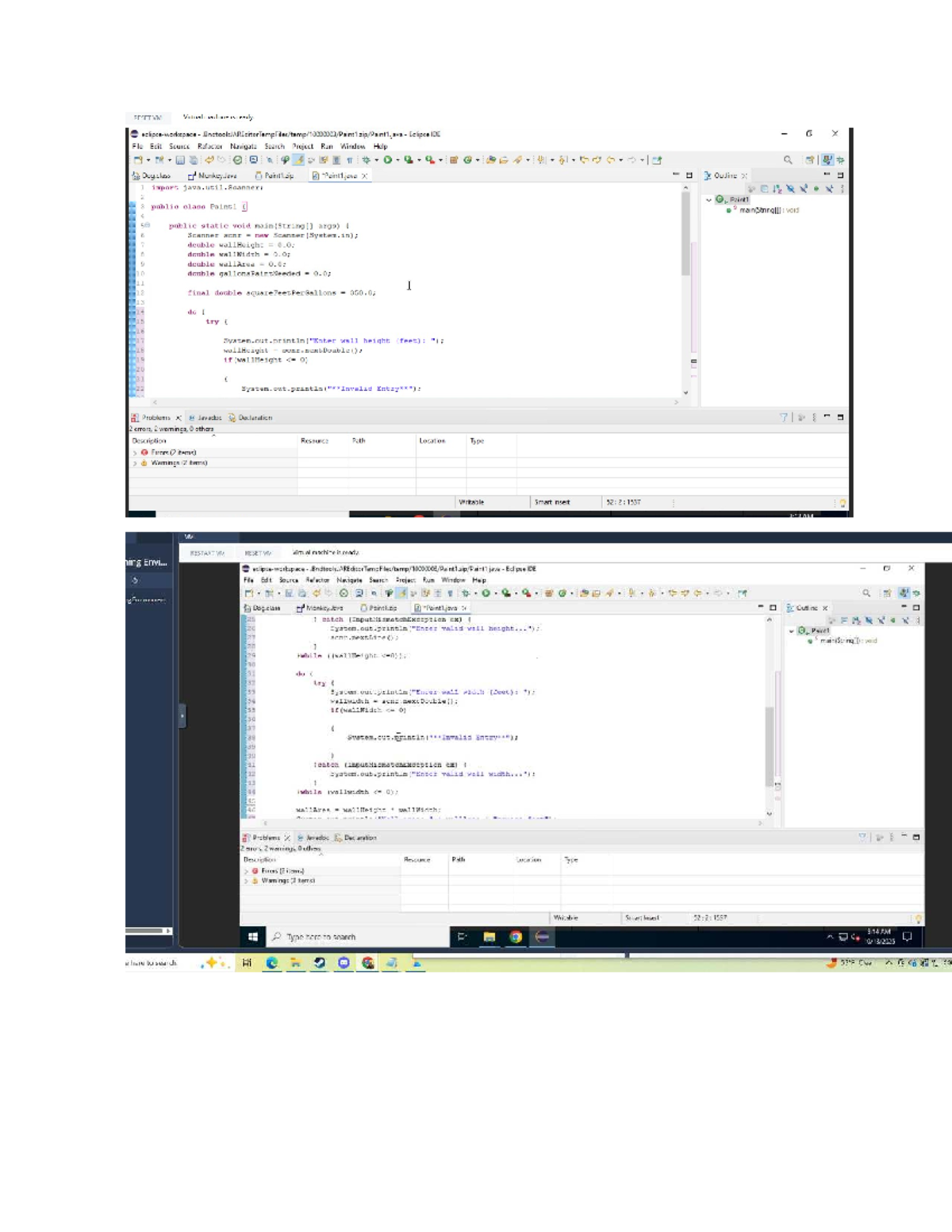The image size is (952, 1232).
Task: Sort the Outline view alphabetically
Action: (x=776, y=188)
